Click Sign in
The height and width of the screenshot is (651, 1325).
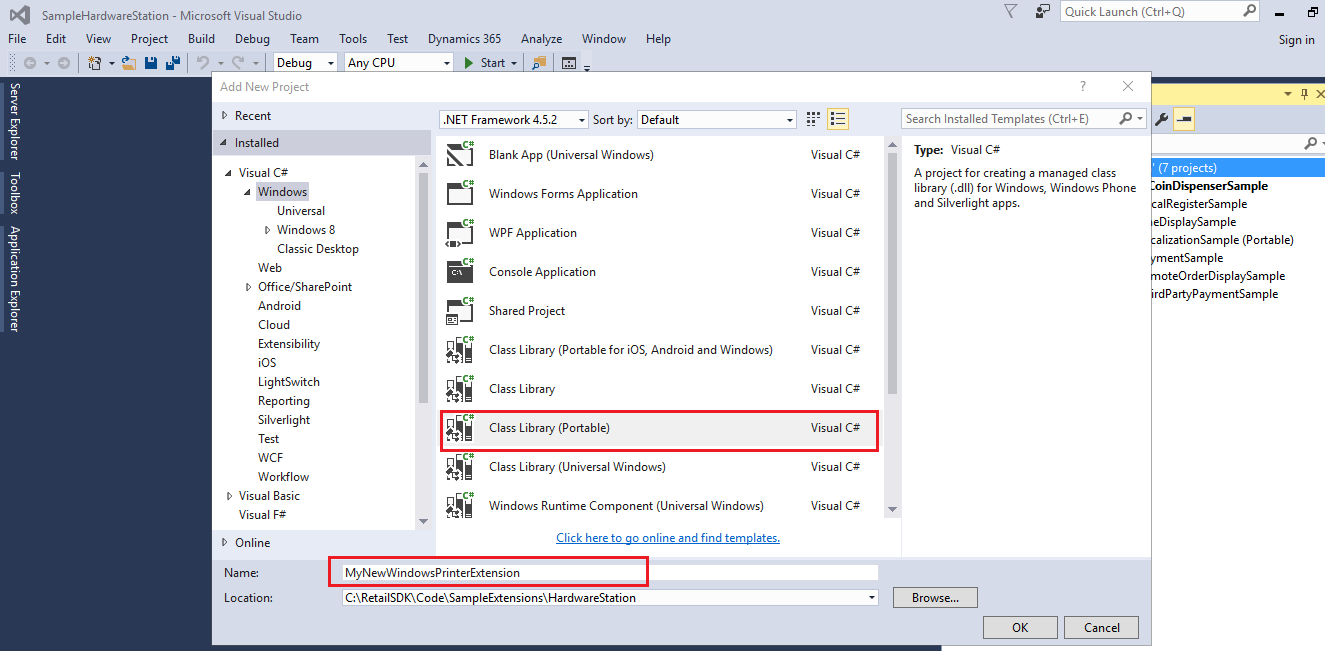coord(1296,40)
